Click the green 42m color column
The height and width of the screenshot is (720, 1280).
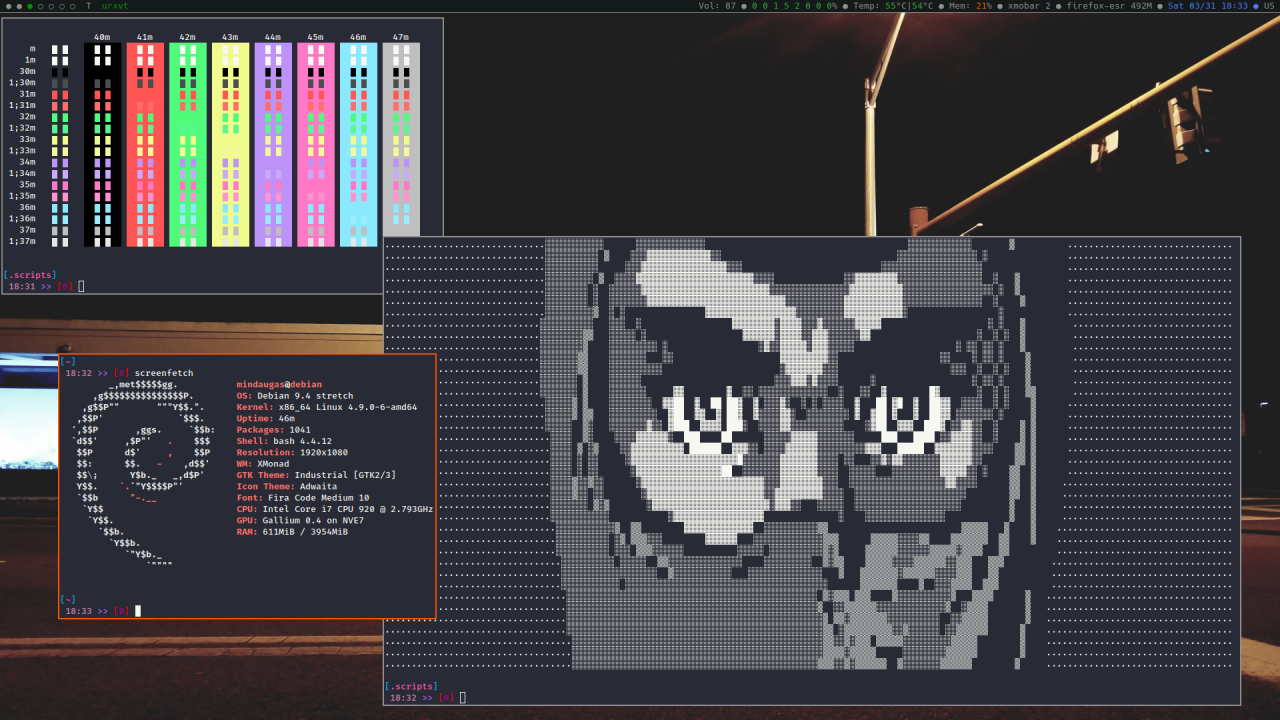click(188, 144)
